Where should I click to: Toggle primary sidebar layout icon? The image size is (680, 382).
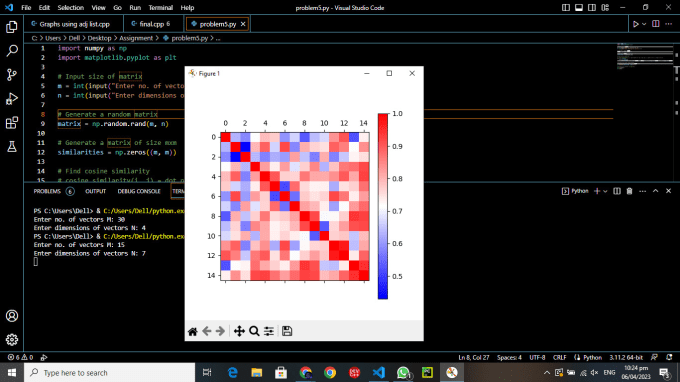566,7
